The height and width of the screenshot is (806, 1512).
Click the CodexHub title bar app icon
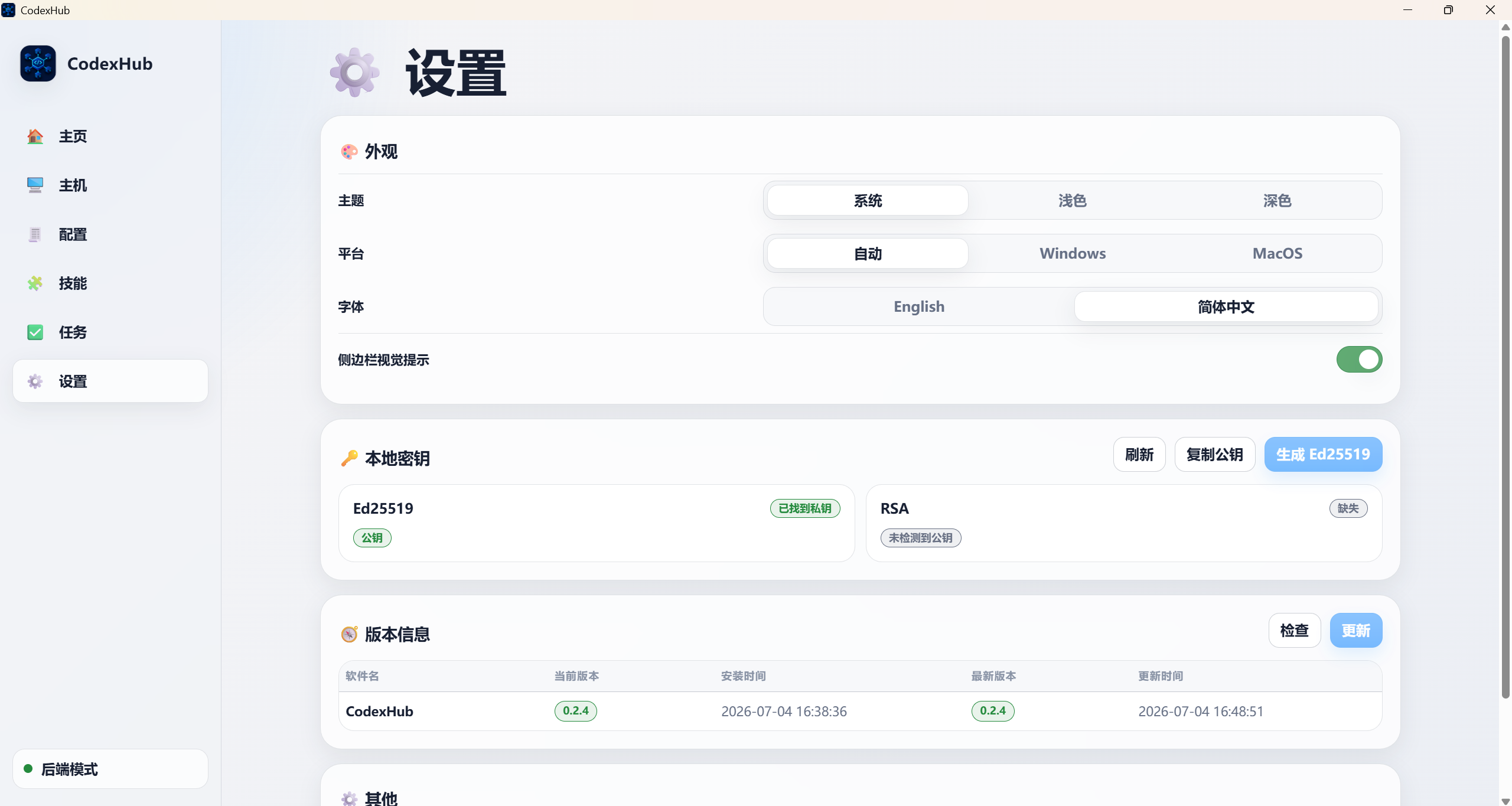pos(8,10)
